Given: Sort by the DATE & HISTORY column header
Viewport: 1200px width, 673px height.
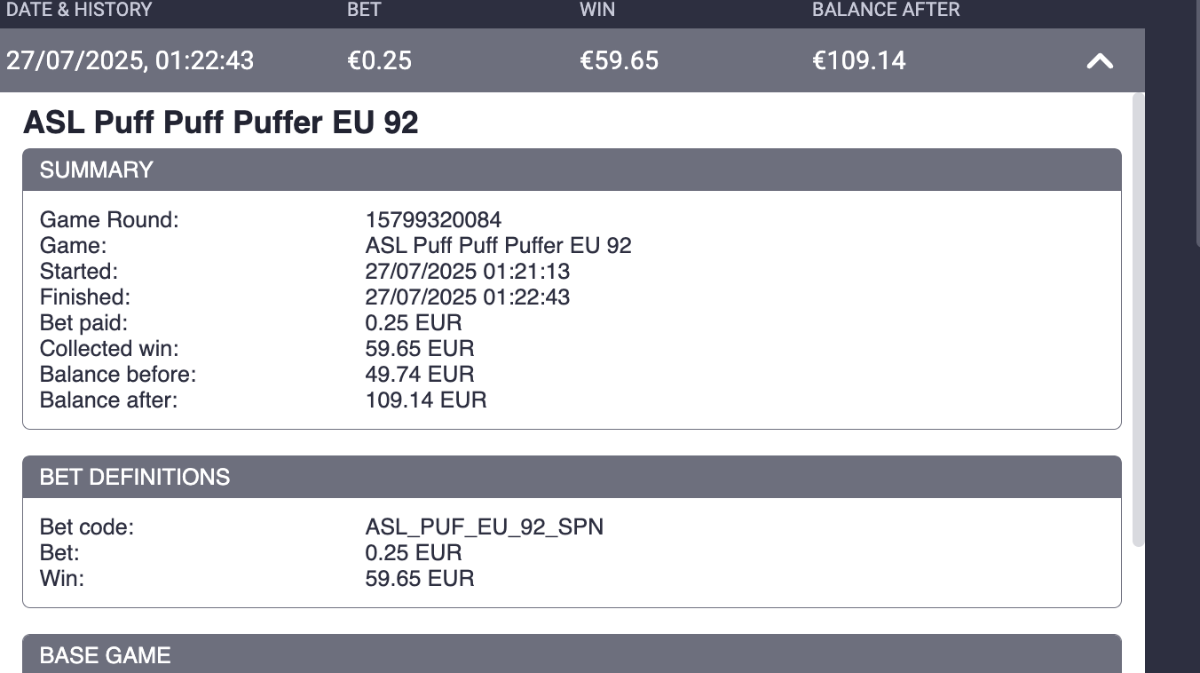Looking at the screenshot, I should (x=79, y=11).
